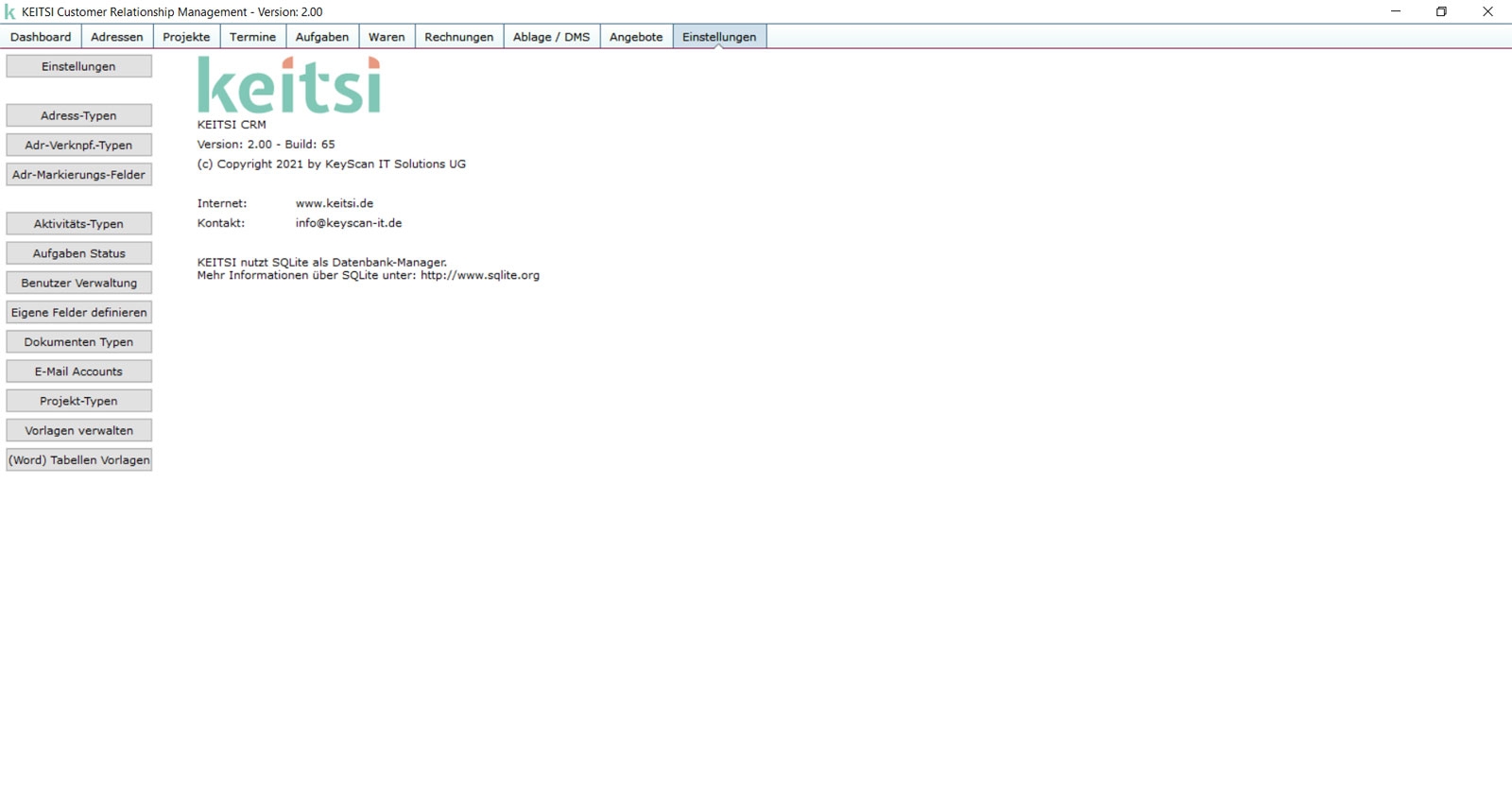Open Benutzer Verwaltung

[78, 283]
